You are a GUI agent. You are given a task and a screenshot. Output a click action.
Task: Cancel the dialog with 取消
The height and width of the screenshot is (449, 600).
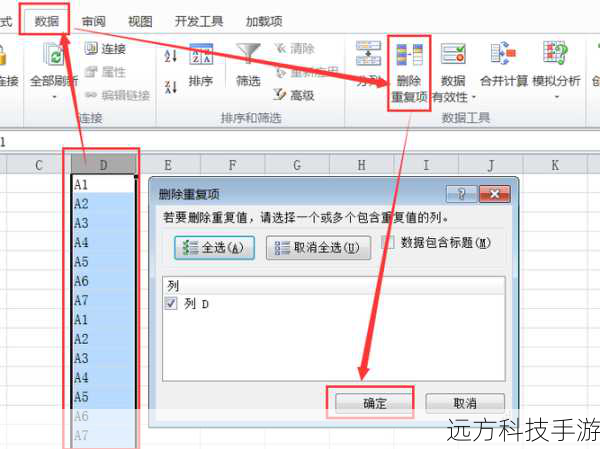click(x=465, y=403)
